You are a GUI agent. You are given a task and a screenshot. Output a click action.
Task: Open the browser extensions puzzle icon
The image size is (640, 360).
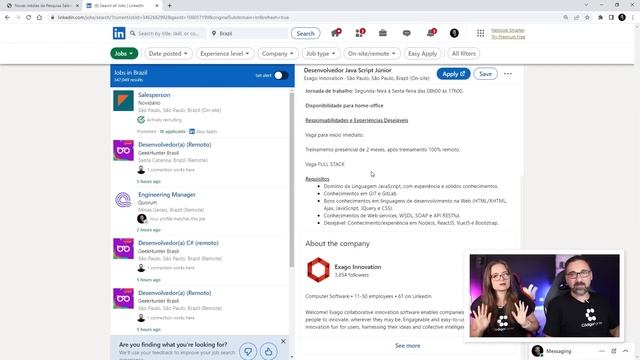tap(600, 18)
